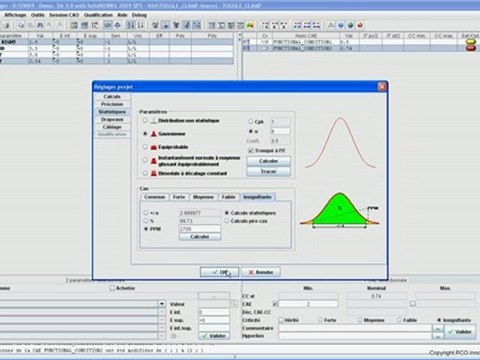Click the Nom CAE column header
Viewport: 480px width, 360px height.
point(306,36)
